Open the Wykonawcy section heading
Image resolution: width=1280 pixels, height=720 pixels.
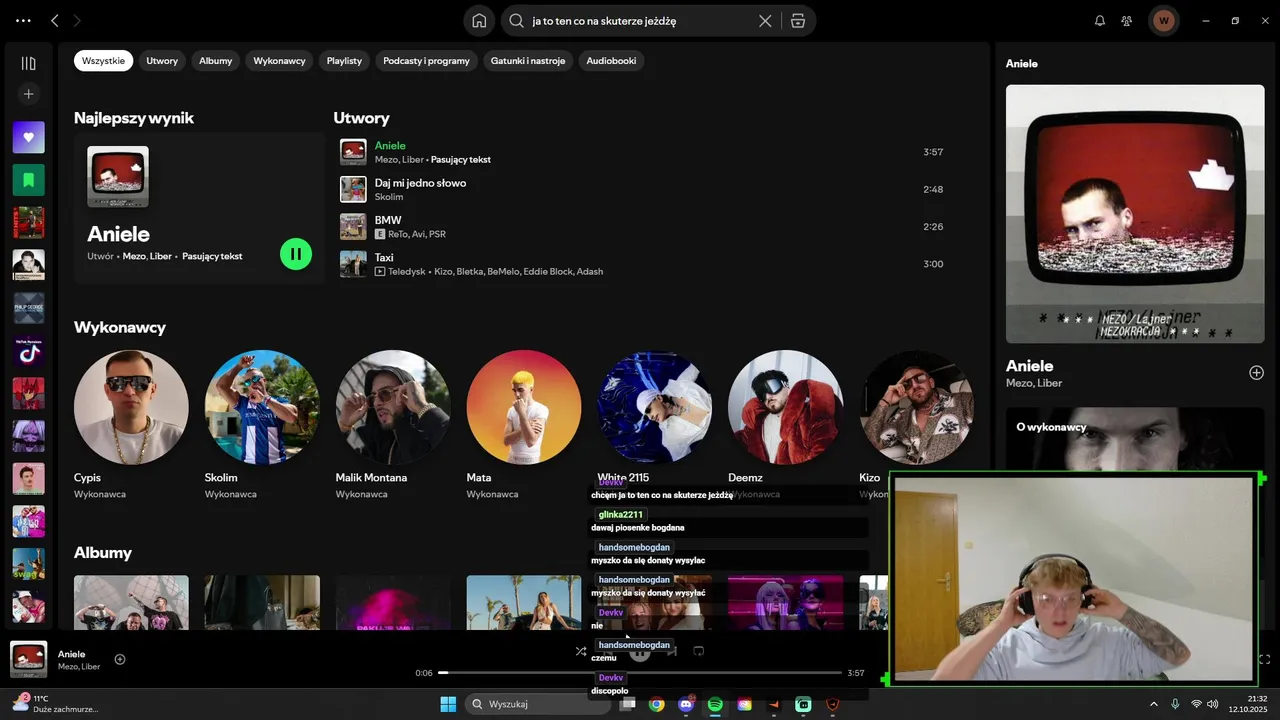(x=120, y=327)
